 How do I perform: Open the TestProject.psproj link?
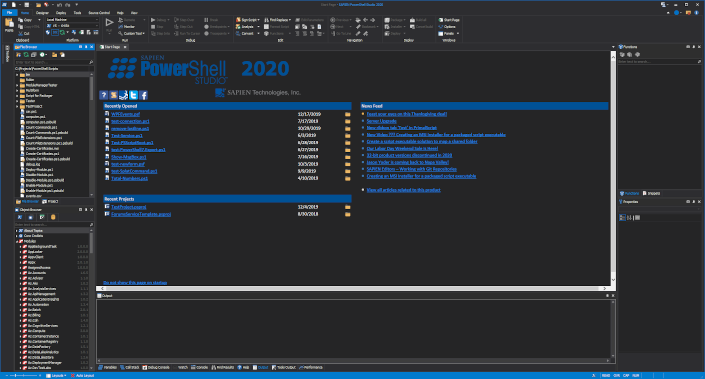tap(129, 207)
